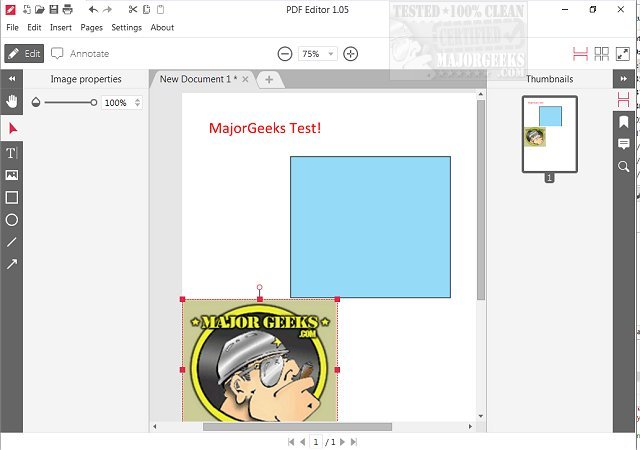Undo the last action
This screenshot has width=640, height=450.
pyautogui.click(x=93, y=9)
